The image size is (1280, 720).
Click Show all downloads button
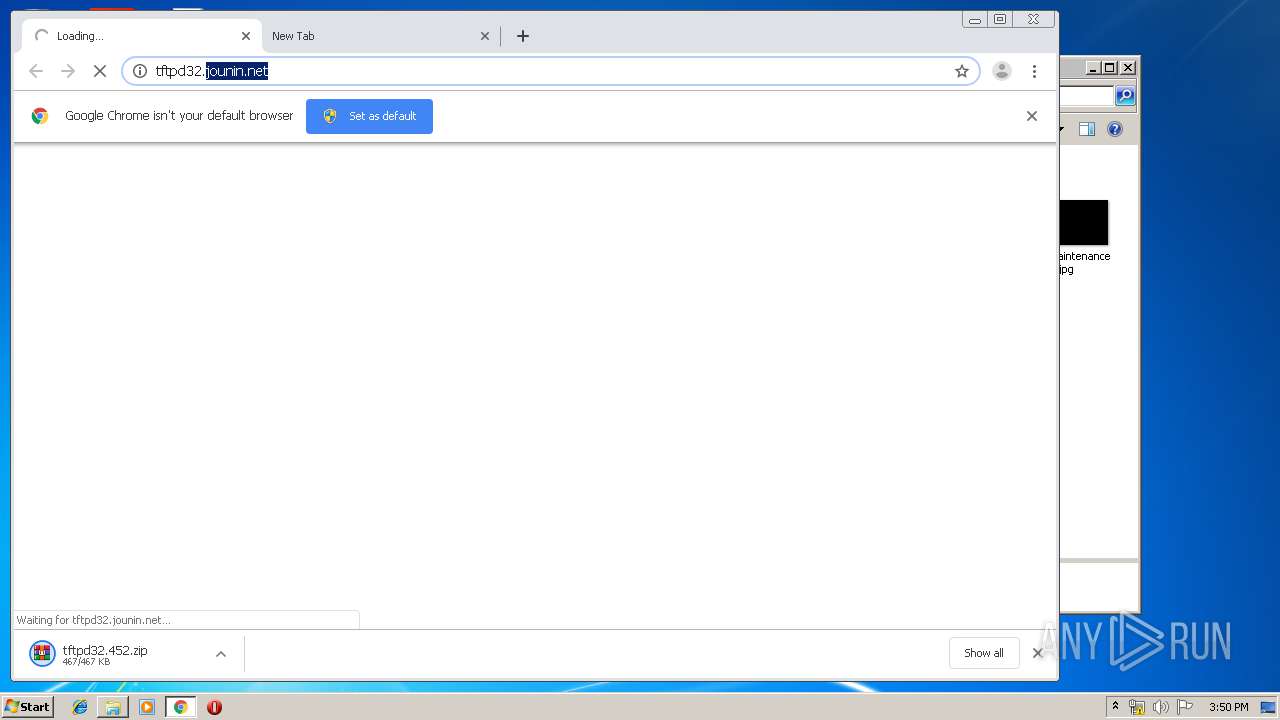[x=984, y=653]
